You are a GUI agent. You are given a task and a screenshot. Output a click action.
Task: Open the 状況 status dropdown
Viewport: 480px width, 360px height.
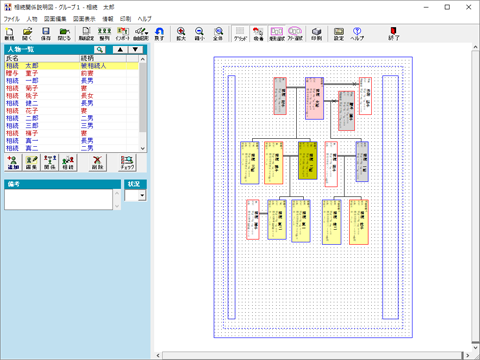(142, 195)
